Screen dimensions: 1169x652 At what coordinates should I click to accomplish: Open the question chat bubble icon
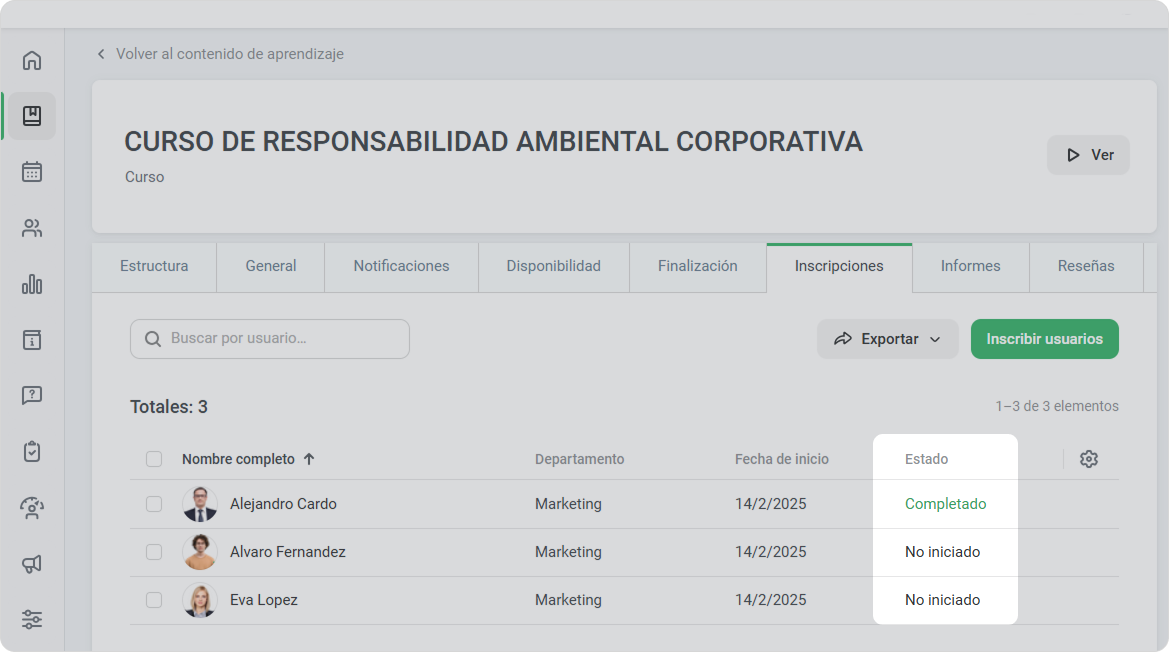pos(32,396)
